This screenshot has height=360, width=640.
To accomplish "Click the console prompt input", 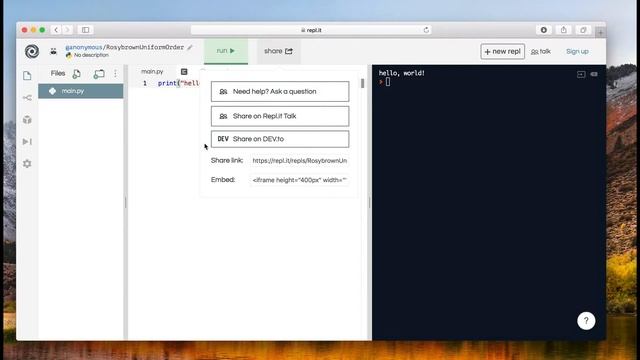I will click(x=388, y=82).
